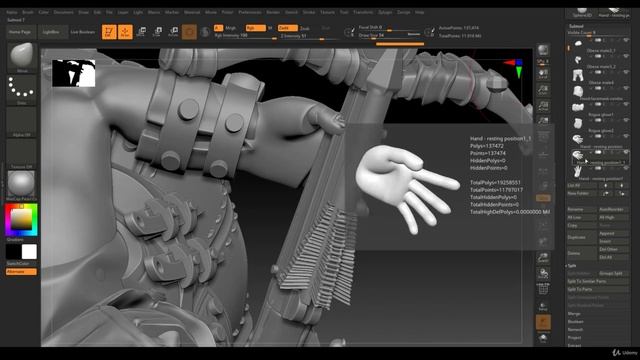
Task: Open the Brush menu
Action: point(28,12)
